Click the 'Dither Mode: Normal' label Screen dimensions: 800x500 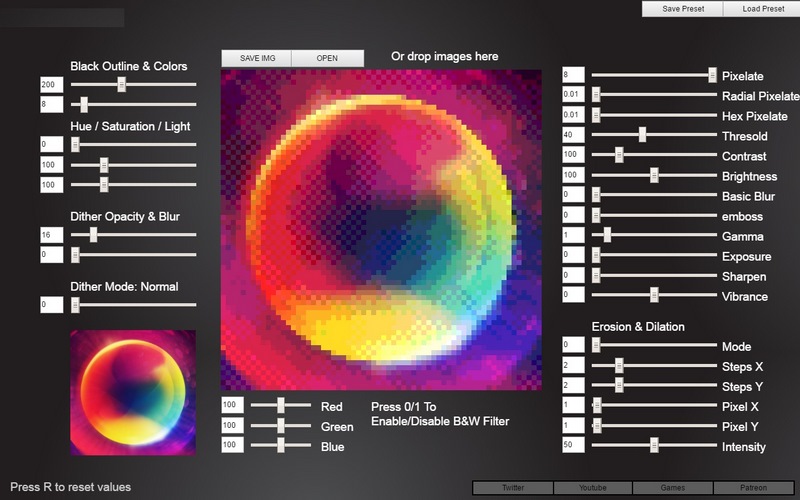[x=124, y=286]
